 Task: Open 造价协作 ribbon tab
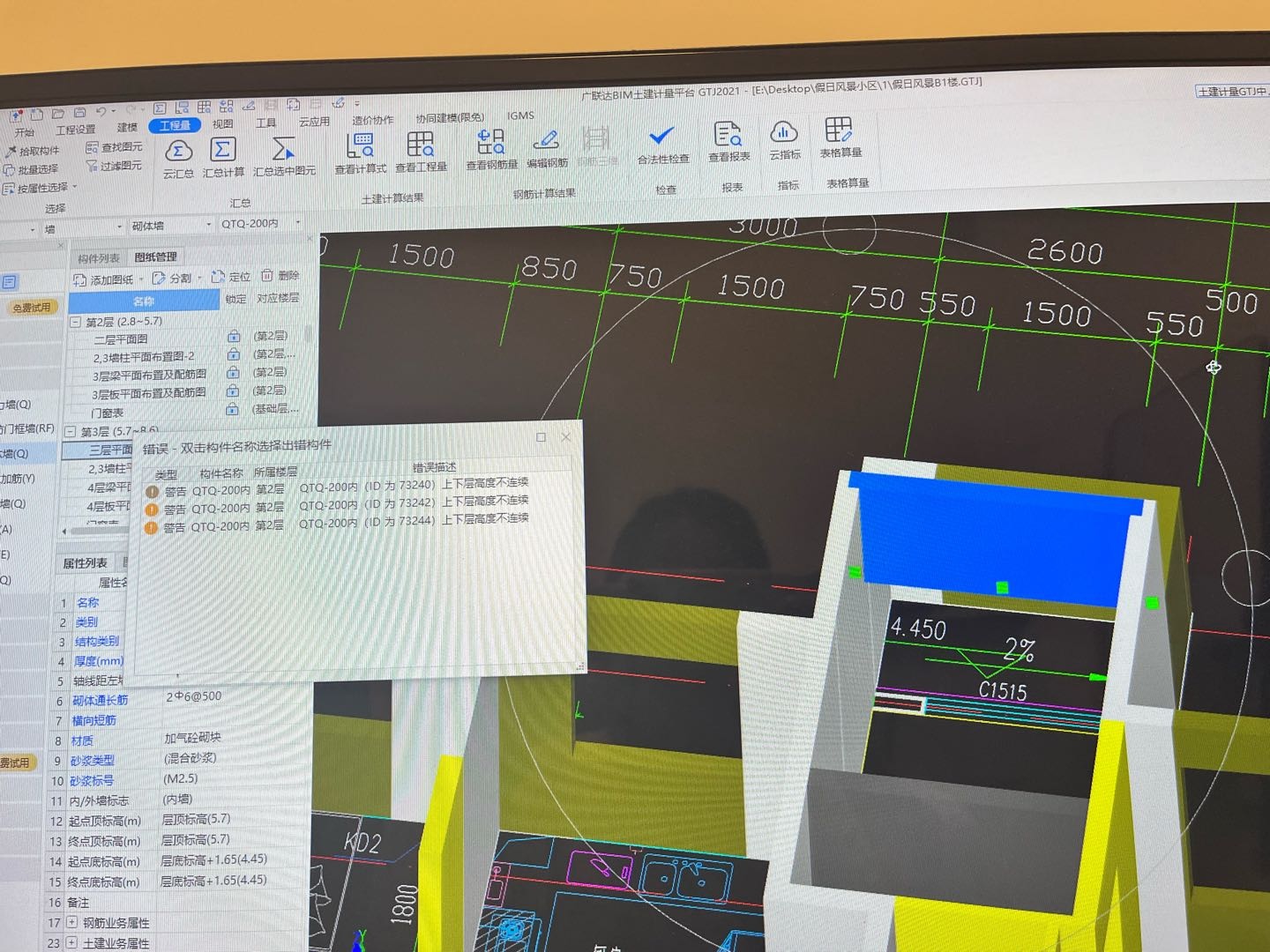[373, 120]
